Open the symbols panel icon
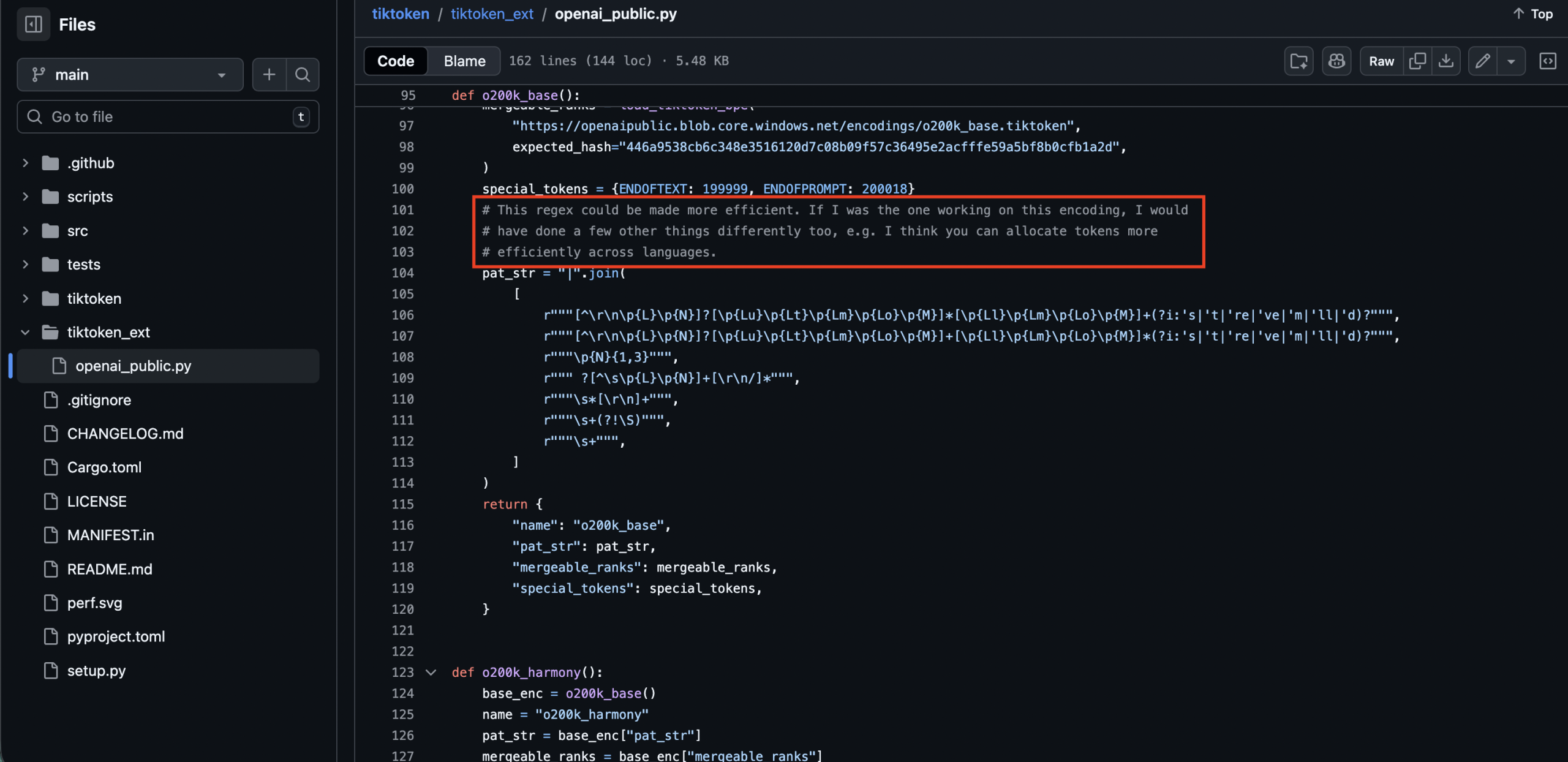1568x762 pixels. tap(1547, 61)
